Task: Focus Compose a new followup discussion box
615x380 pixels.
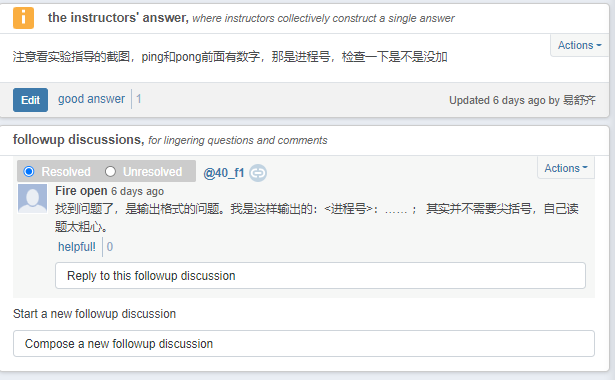Action: (x=304, y=344)
